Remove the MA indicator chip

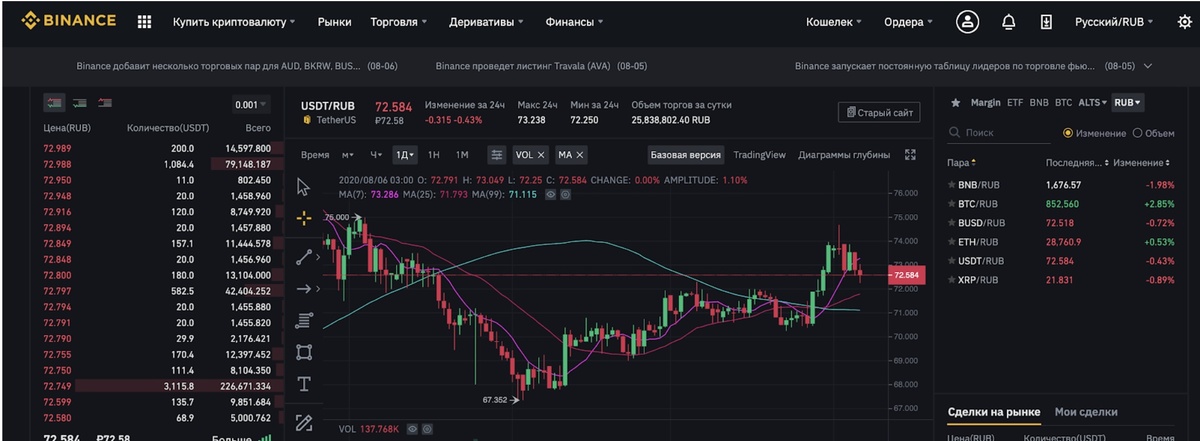(x=579, y=155)
